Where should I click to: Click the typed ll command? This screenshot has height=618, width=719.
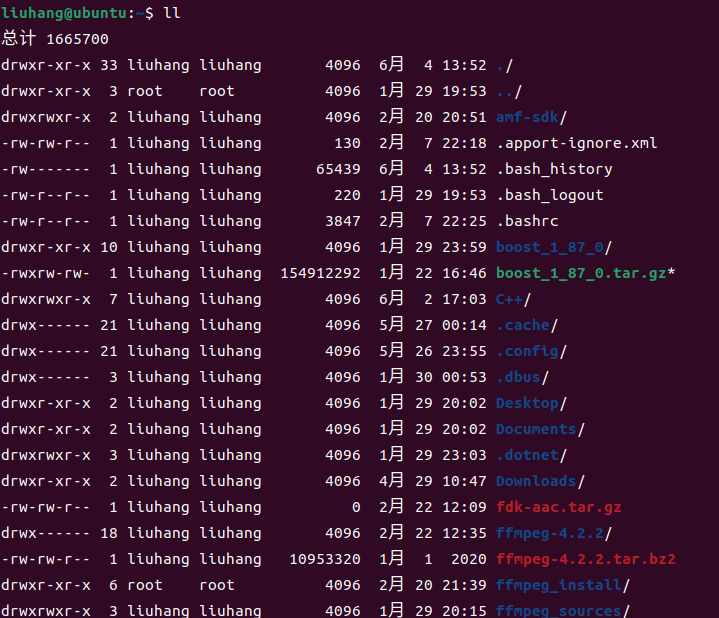pyautogui.click(x=172, y=13)
